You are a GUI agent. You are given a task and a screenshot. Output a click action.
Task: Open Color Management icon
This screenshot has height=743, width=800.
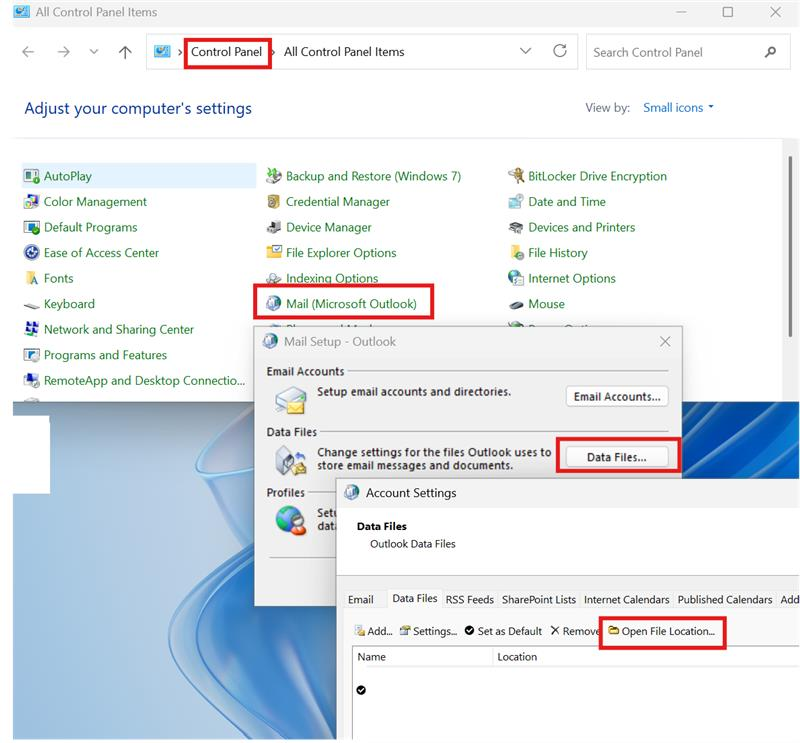pos(32,202)
